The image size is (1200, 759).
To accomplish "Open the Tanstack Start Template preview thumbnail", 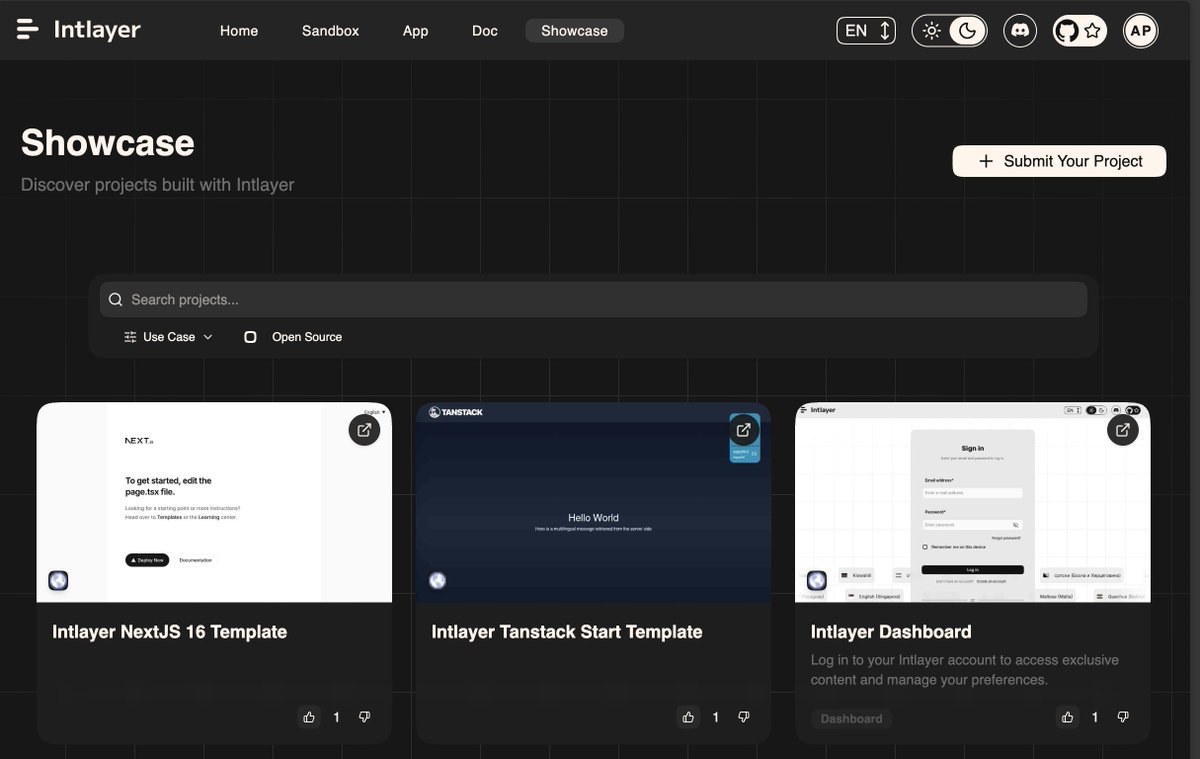I will pyautogui.click(x=593, y=502).
